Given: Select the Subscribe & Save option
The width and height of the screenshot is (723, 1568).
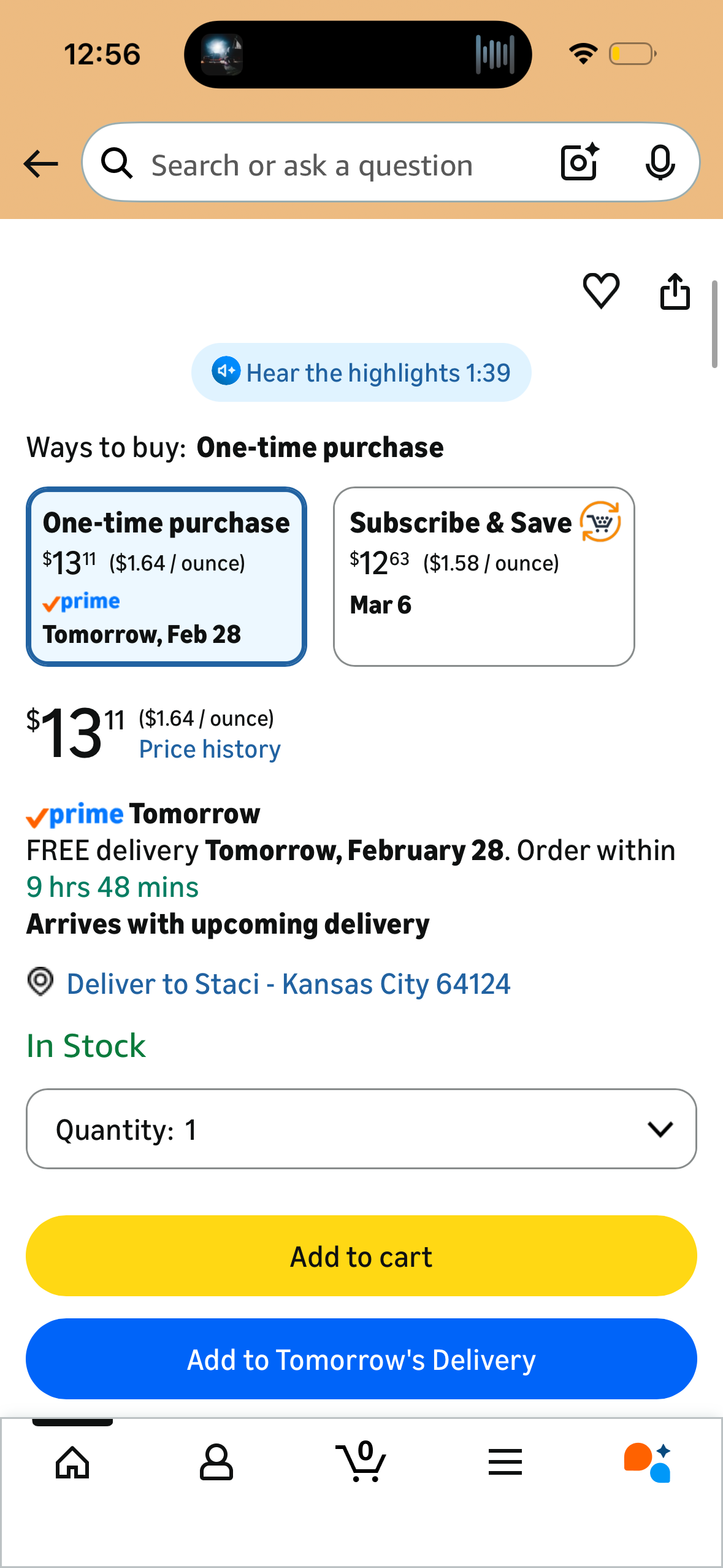Looking at the screenshot, I should (484, 577).
